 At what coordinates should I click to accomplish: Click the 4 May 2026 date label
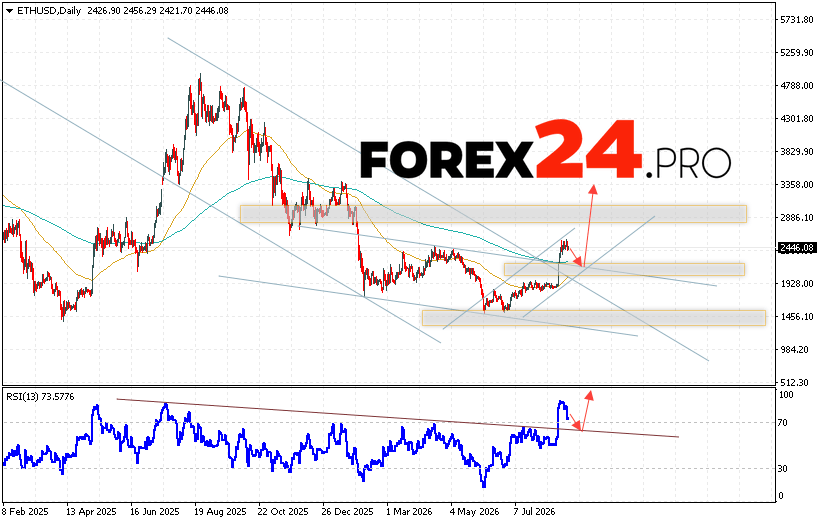click(474, 511)
